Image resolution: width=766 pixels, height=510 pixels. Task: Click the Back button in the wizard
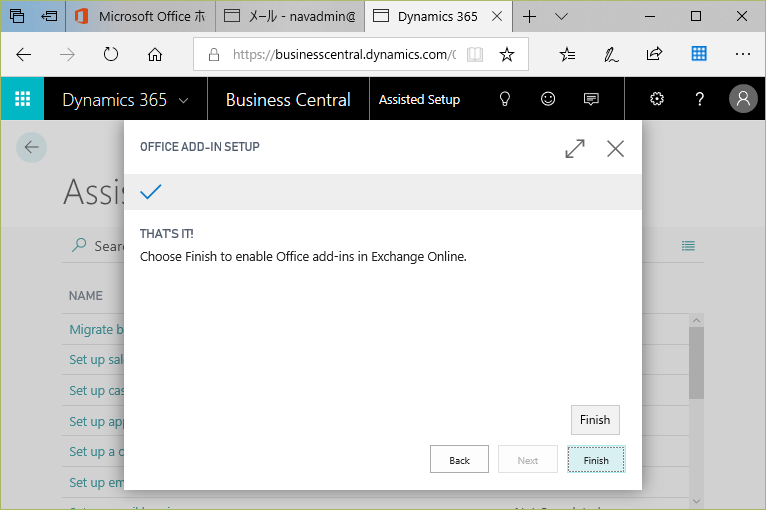tap(459, 460)
